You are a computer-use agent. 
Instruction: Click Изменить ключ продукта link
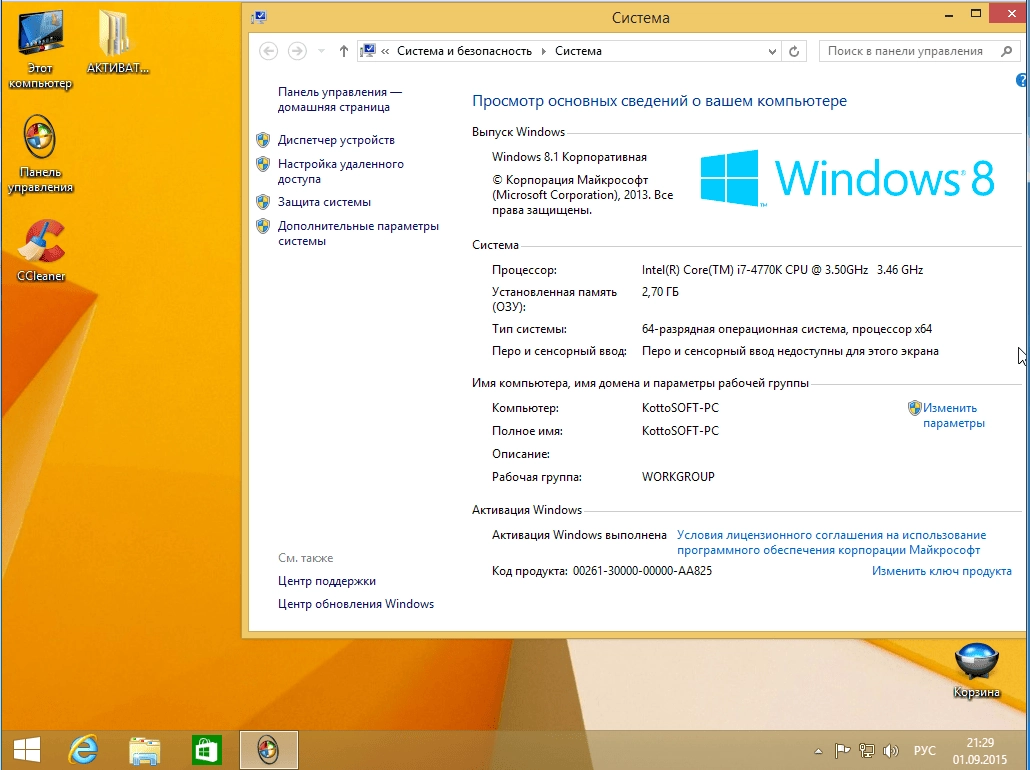(941, 571)
